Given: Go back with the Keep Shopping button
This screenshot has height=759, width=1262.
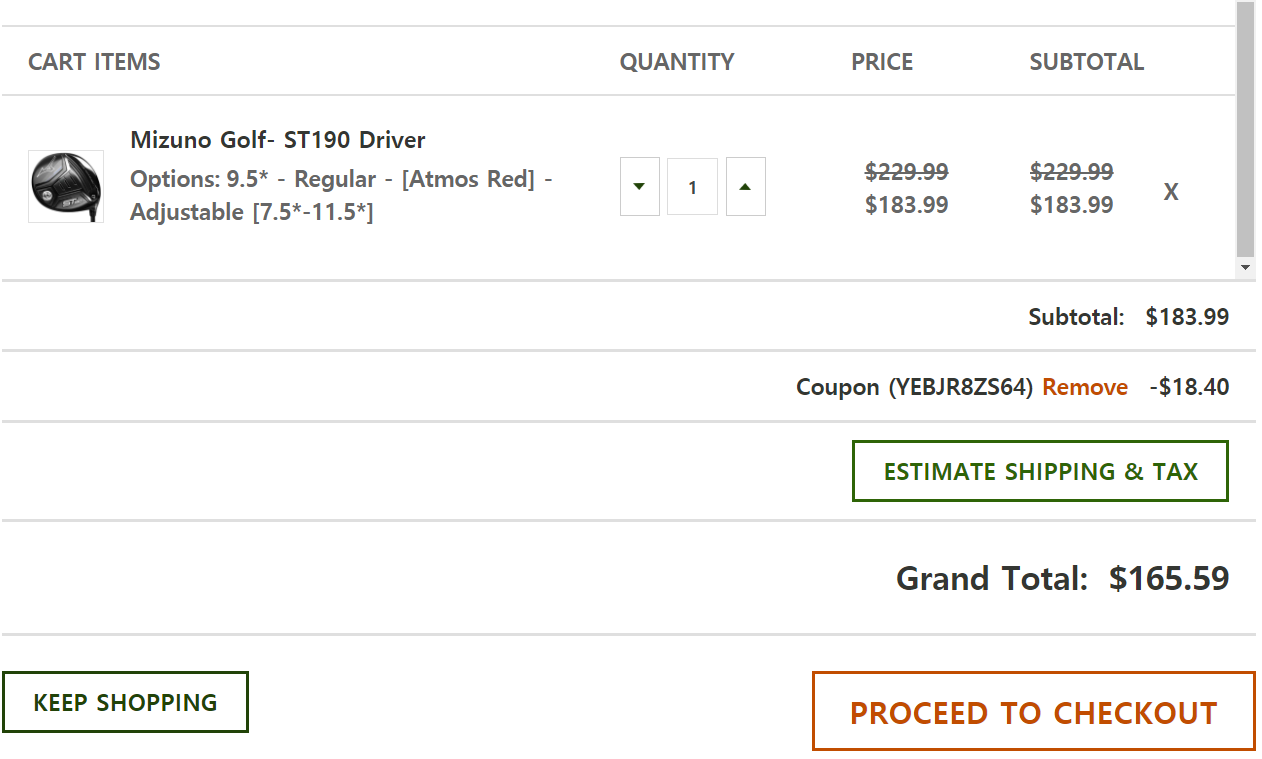Looking at the screenshot, I should click(125, 702).
